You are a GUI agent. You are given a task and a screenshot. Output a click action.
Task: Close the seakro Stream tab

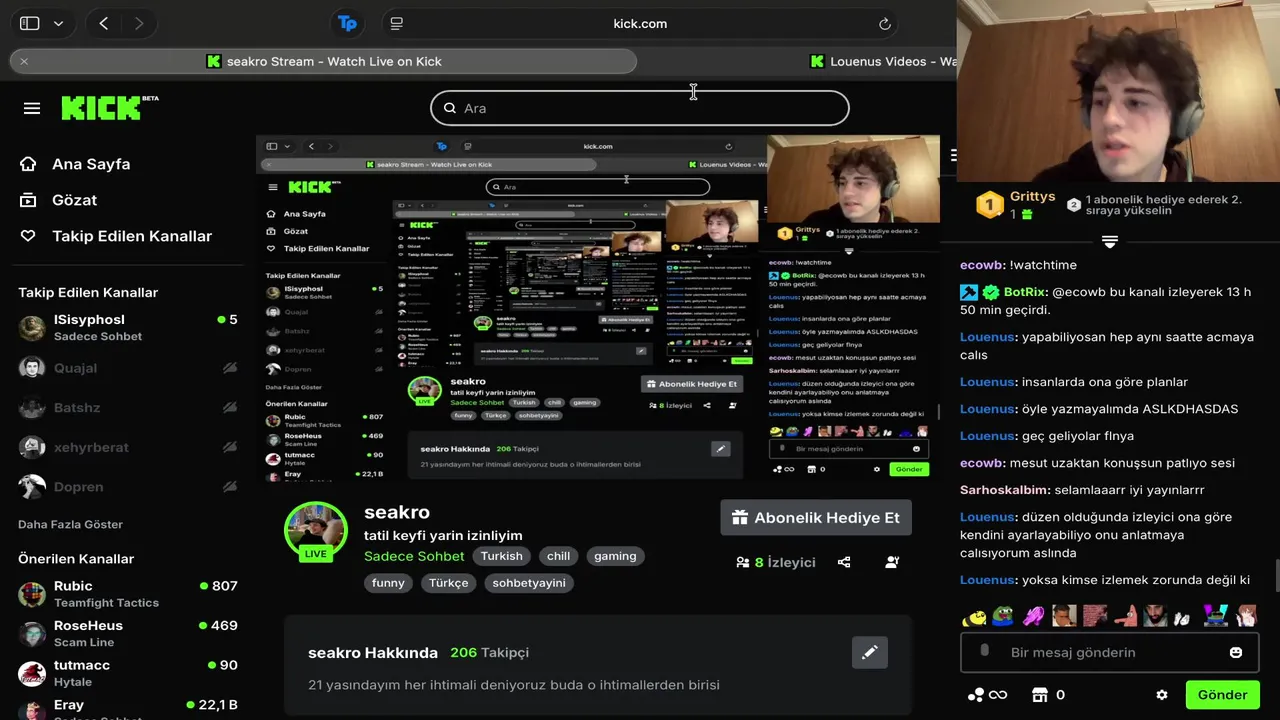(x=24, y=61)
